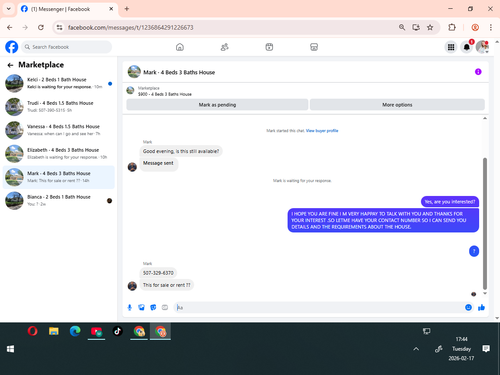
Task: Open the Marketplace storefront icon
Action: 314,47
